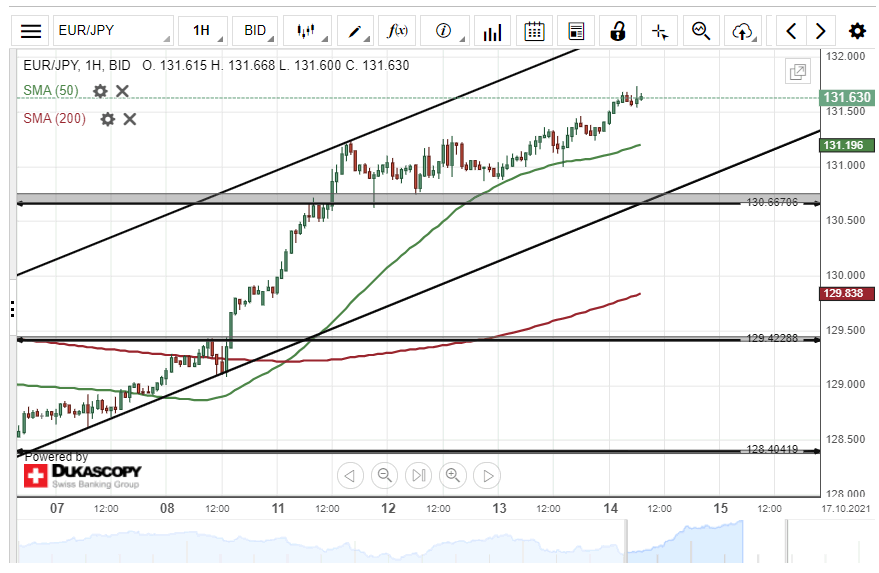Image resolution: width=879 pixels, height=573 pixels.
Task: Open the EUR/JPY instrument selector
Action: click(x=112, y=31)
